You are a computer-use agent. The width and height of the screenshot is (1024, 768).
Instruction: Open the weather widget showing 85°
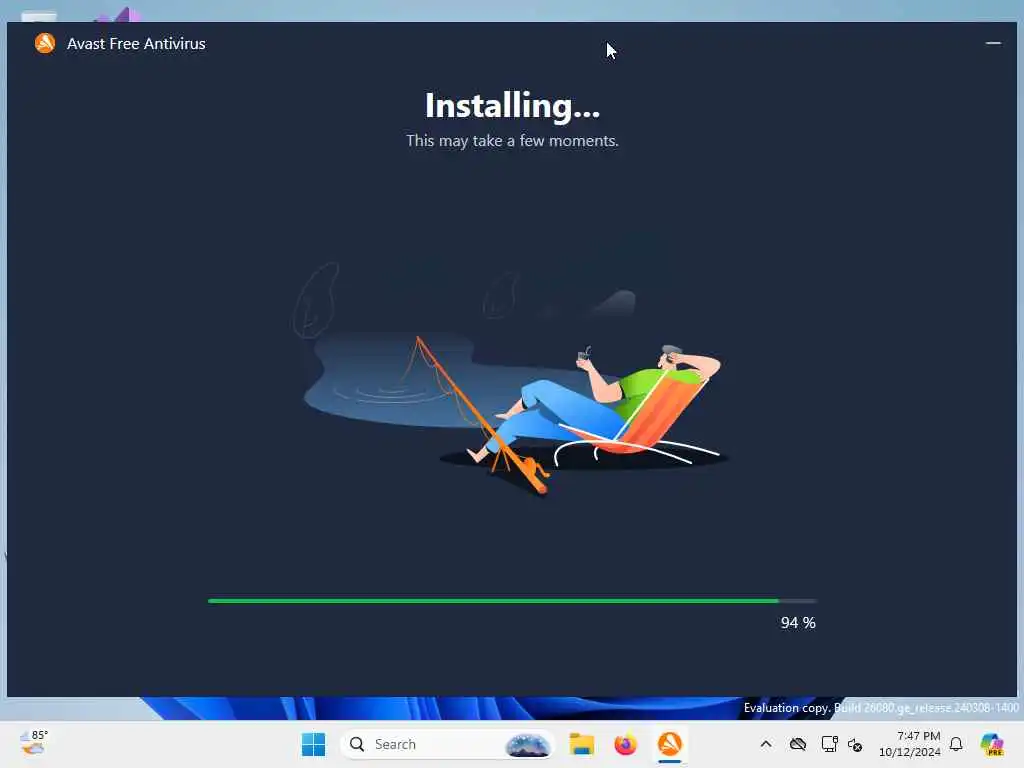pos(34,743)
